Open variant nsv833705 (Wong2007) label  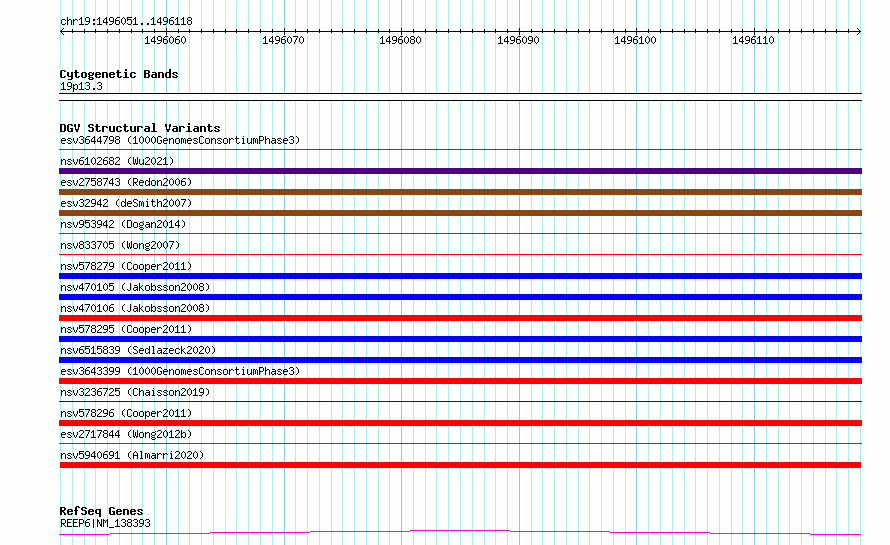[120, 245]
